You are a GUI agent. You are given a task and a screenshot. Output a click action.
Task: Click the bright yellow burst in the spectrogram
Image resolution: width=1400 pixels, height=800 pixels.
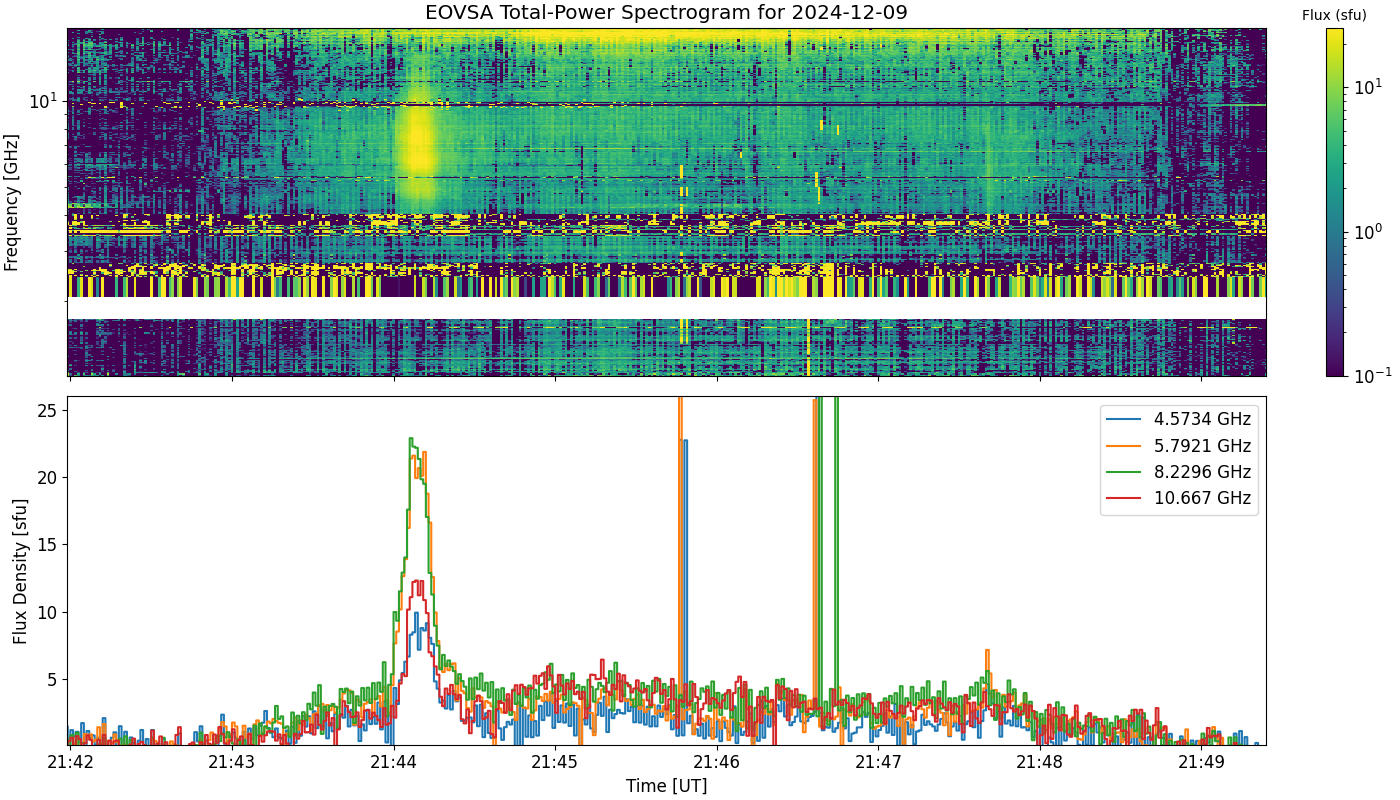(x=416, y=150)
